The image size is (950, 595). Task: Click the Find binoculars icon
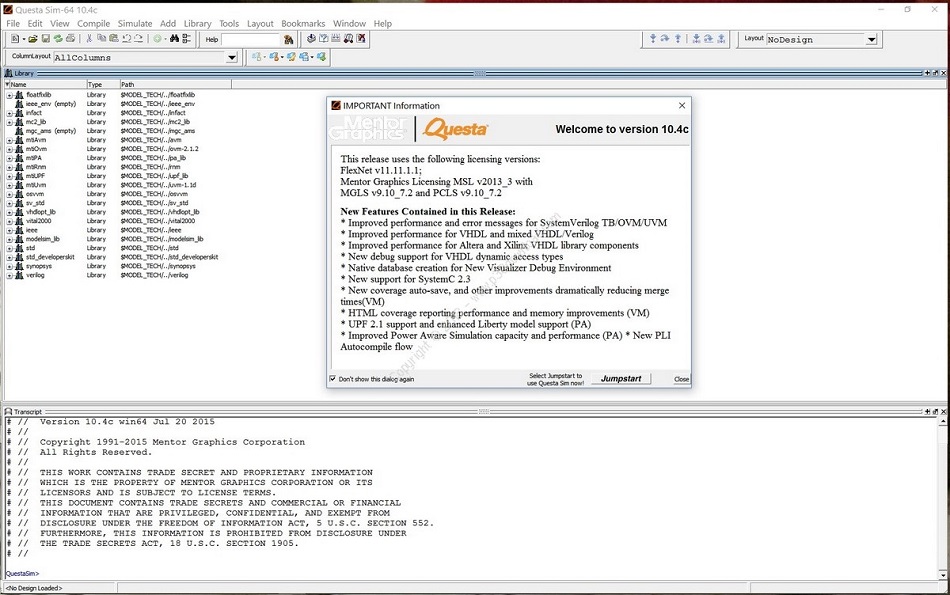point(174,39)
